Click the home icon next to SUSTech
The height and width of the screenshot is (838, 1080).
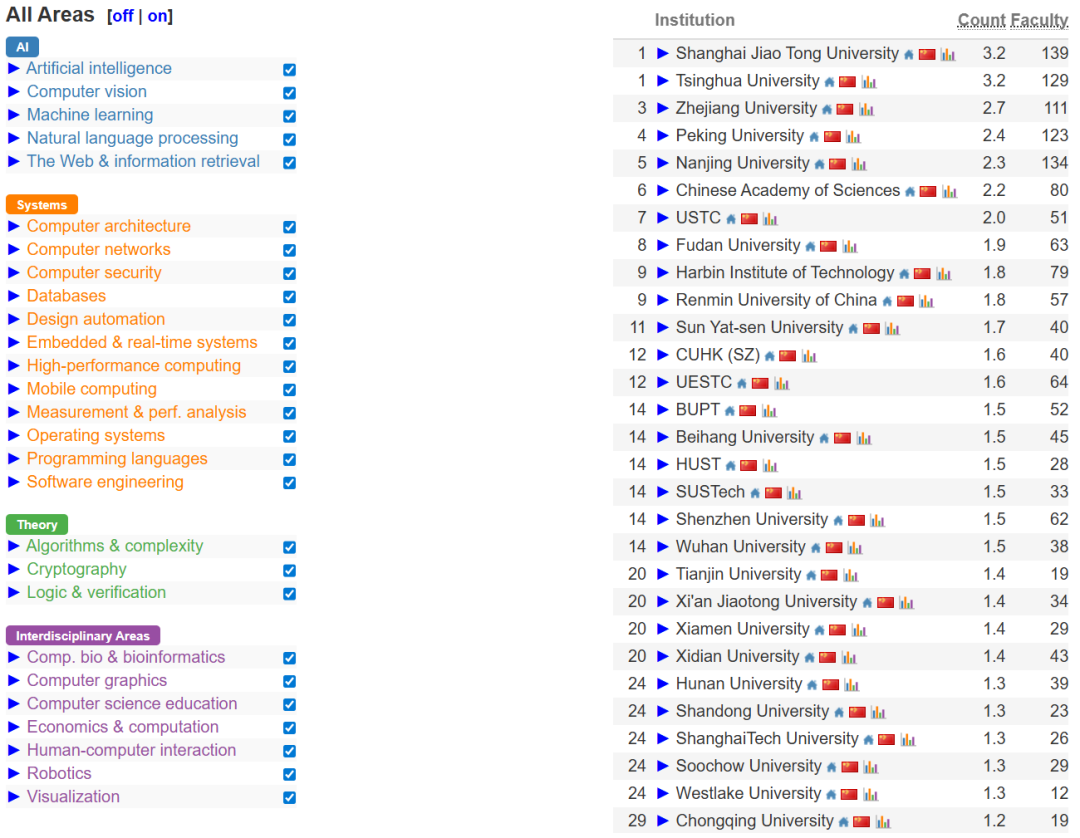pyautogui.click(x=756, y=492)
